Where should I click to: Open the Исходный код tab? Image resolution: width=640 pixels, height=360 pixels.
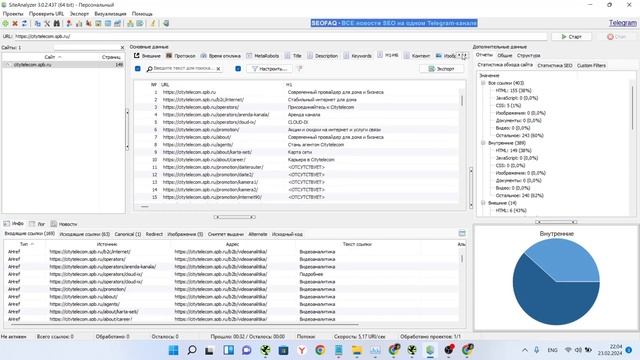click(x=287, y=234)
